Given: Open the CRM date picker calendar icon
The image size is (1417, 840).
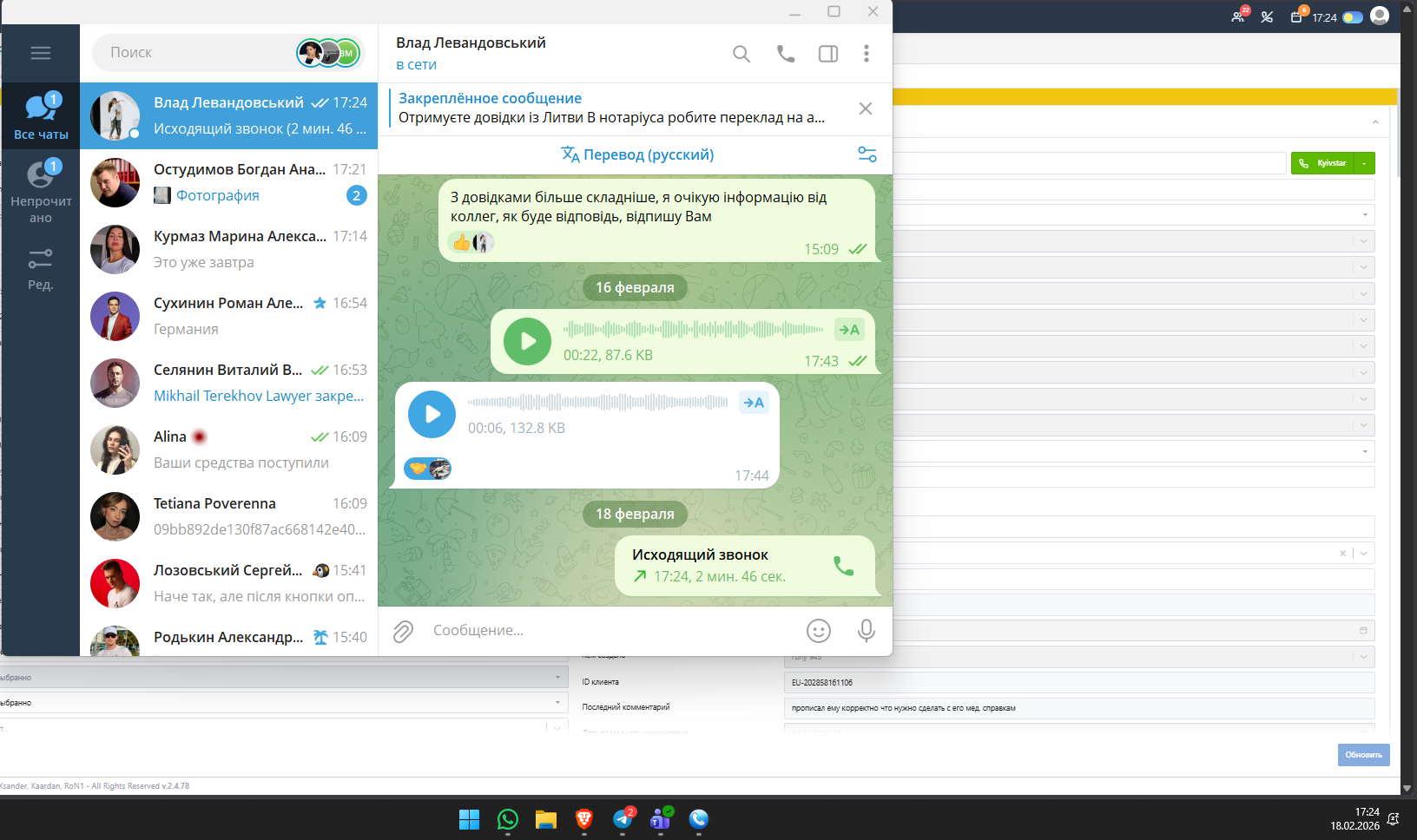Looking at the screenshot, I should click(x=1363, y=630).
